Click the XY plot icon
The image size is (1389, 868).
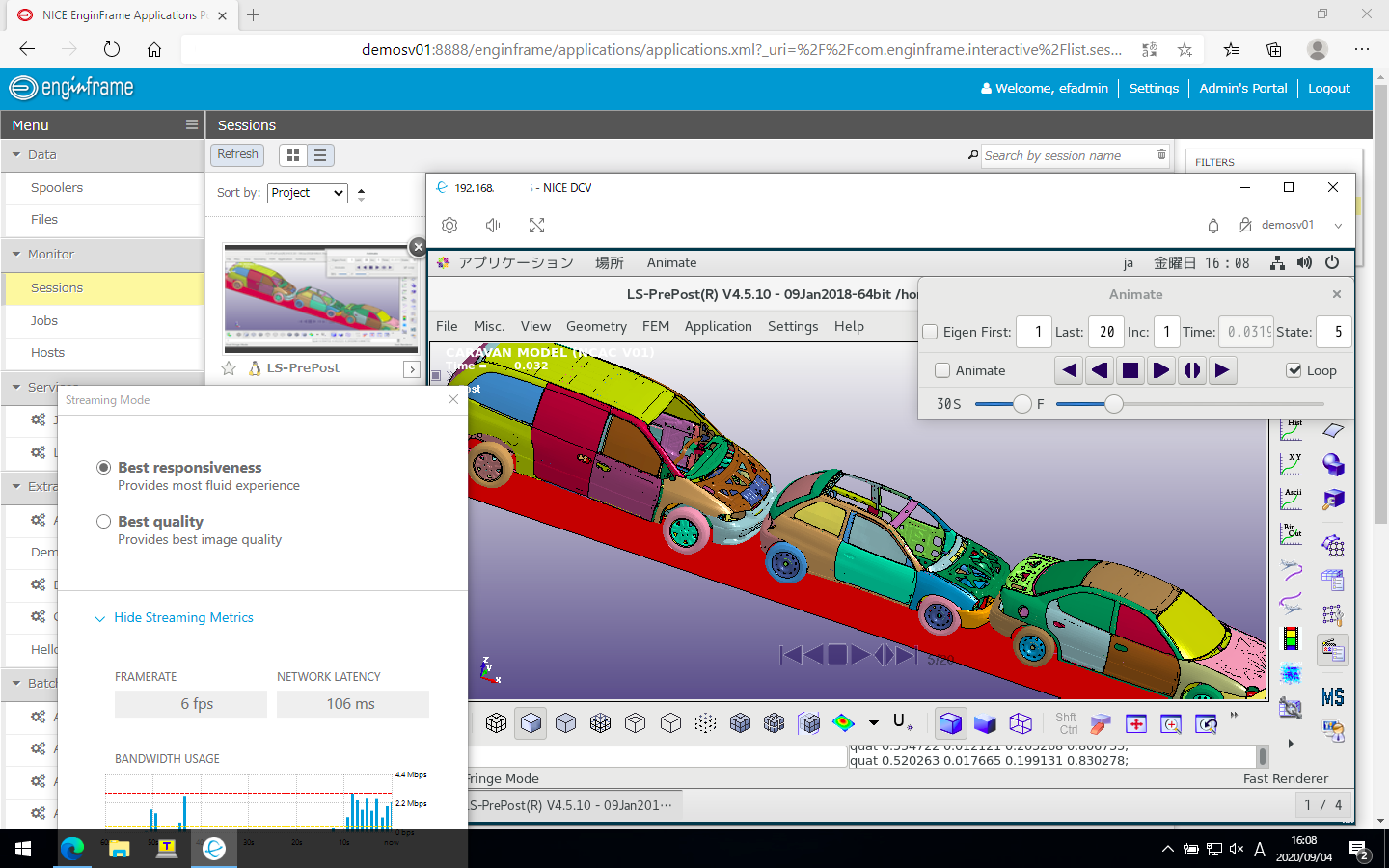(1291, 463)
